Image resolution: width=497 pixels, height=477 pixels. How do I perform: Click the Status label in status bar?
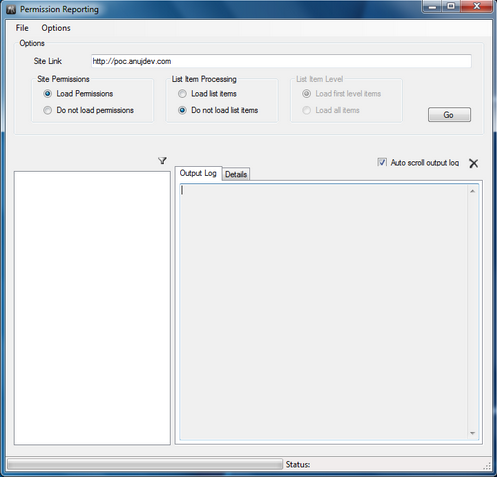[298, 465]
